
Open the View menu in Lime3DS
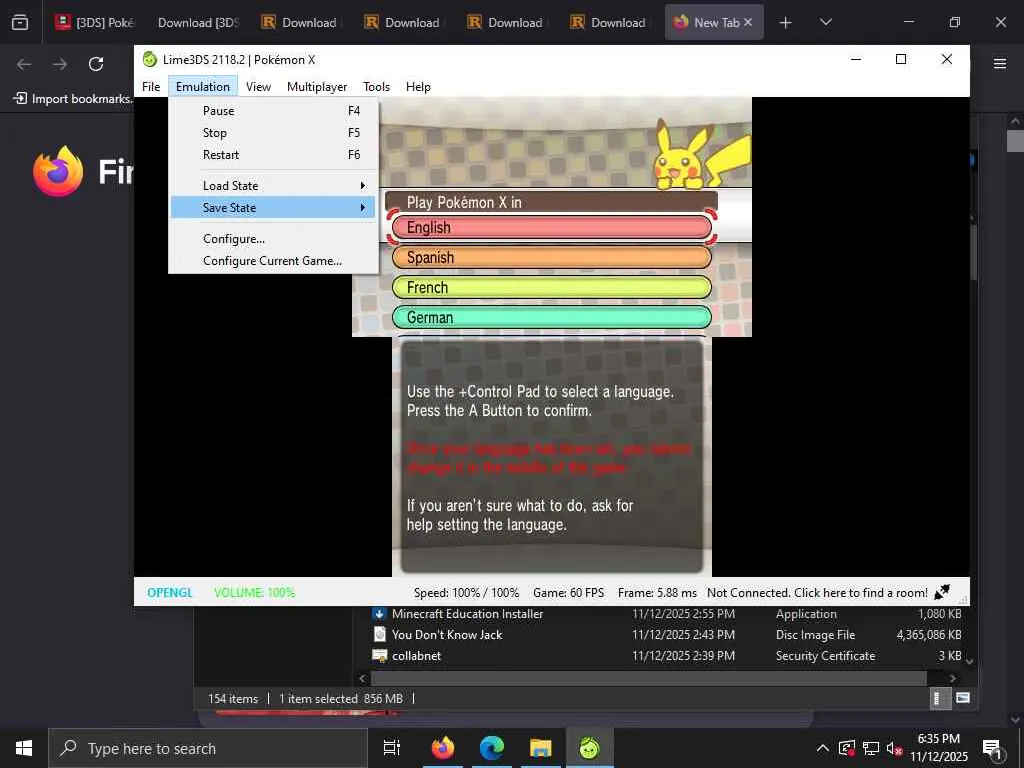pyautogui.click(x=258, y=87)
